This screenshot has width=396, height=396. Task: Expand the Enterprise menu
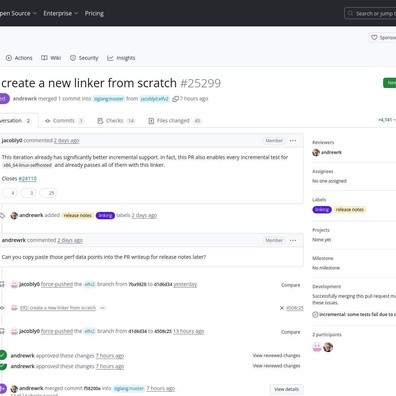(61, 13)
